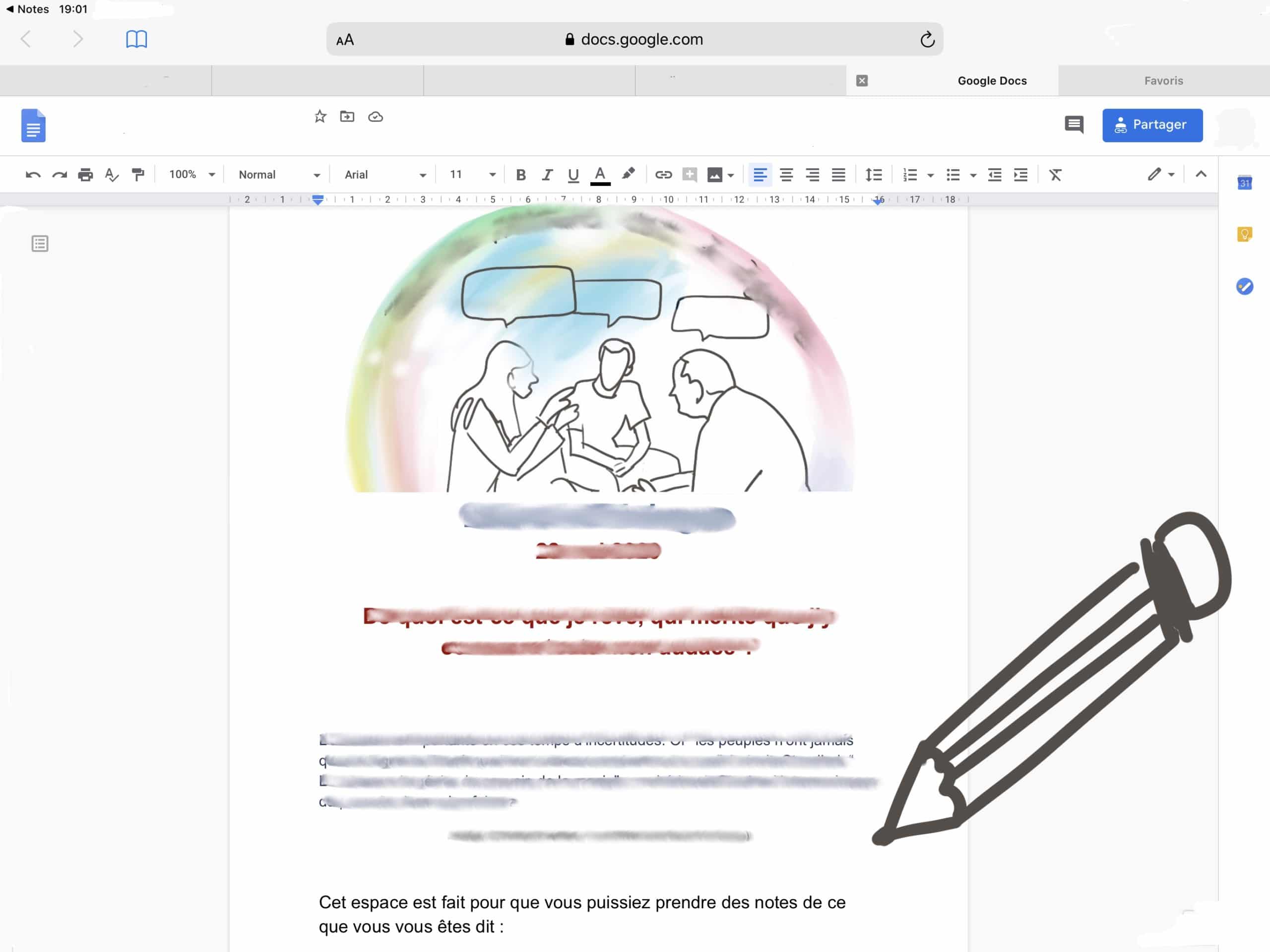The width and height of the screenshot is (1270, 952).
Task: Click the left indent marker on the ruler
Action: point(317,200)
